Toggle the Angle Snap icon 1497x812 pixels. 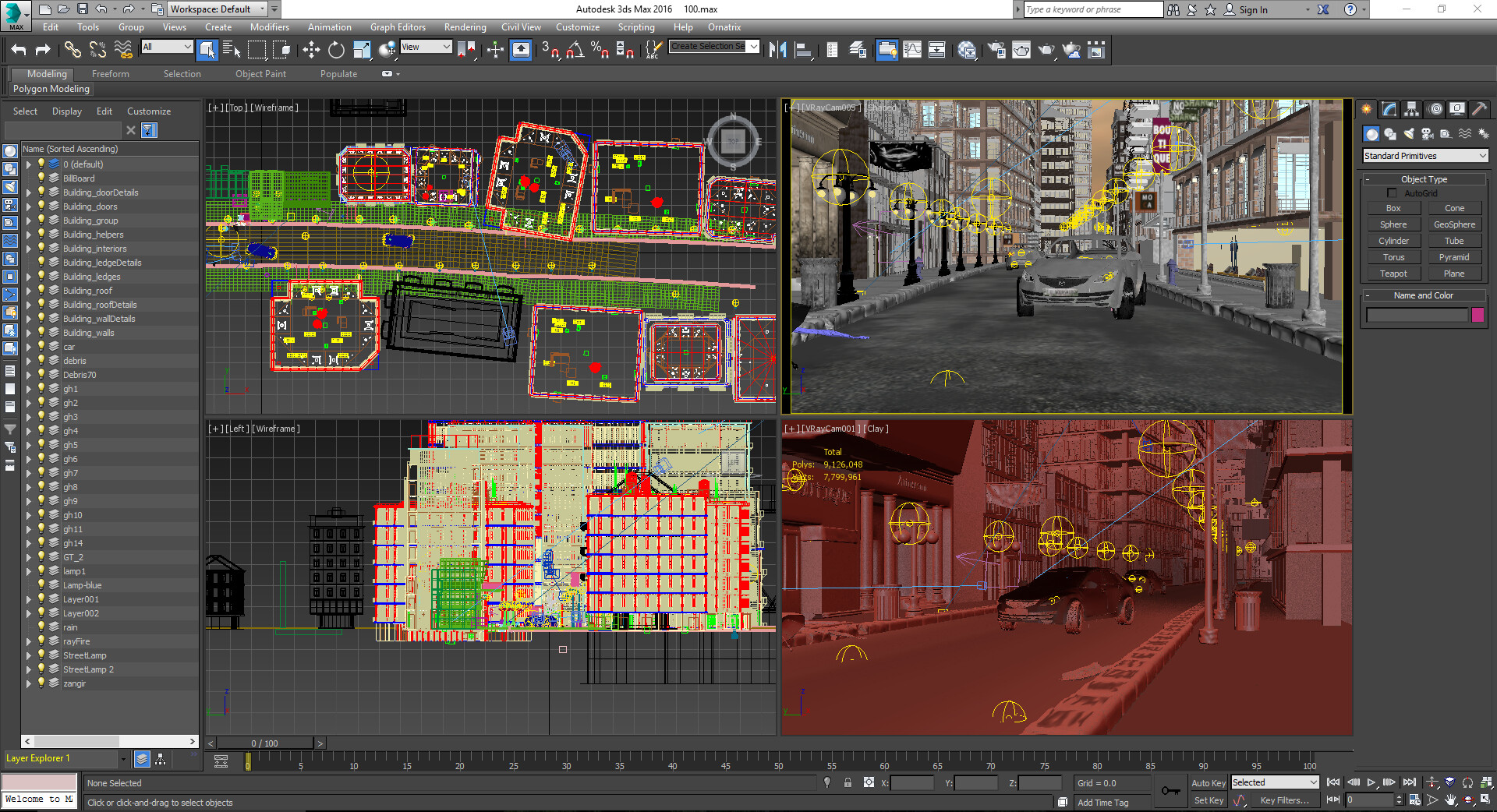point(575,51)
